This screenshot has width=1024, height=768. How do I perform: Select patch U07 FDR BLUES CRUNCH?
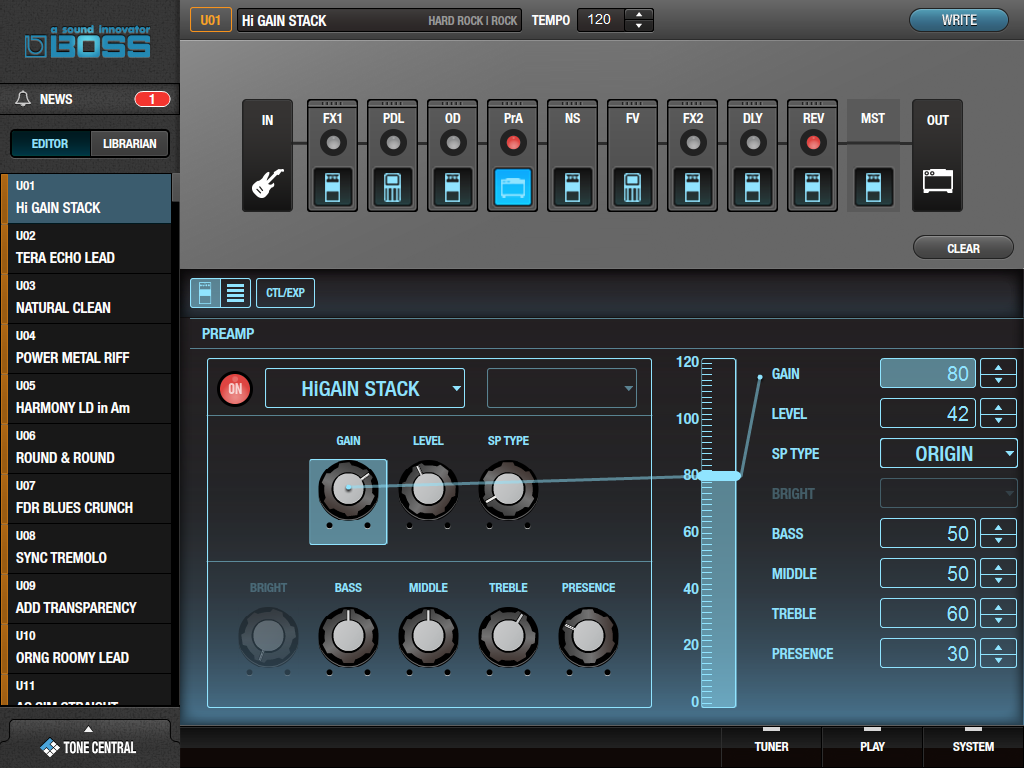pos(89,499)
